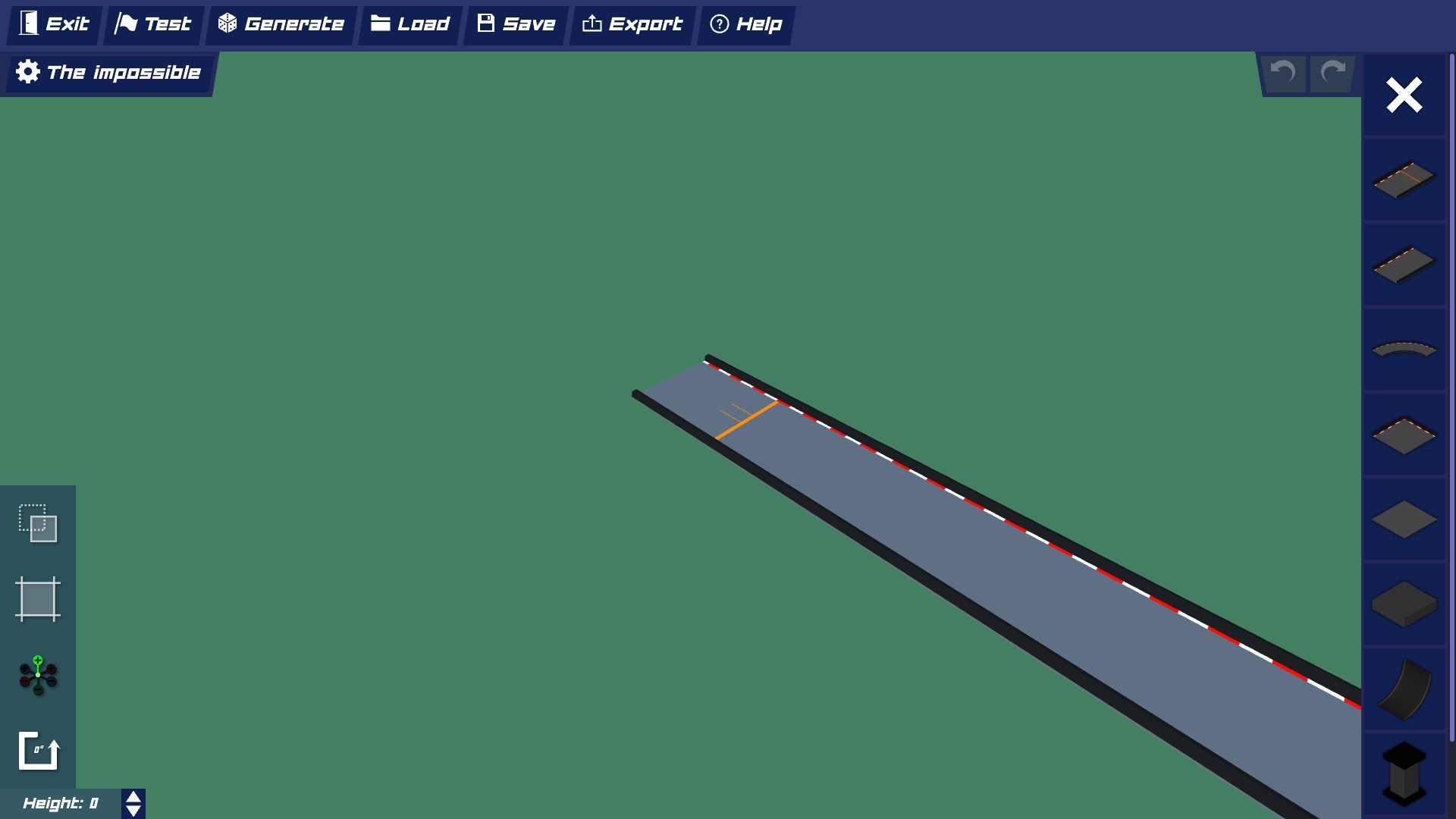Export the track layout
The height and width of the screenshot is (819, 1456).
point(632,24)
